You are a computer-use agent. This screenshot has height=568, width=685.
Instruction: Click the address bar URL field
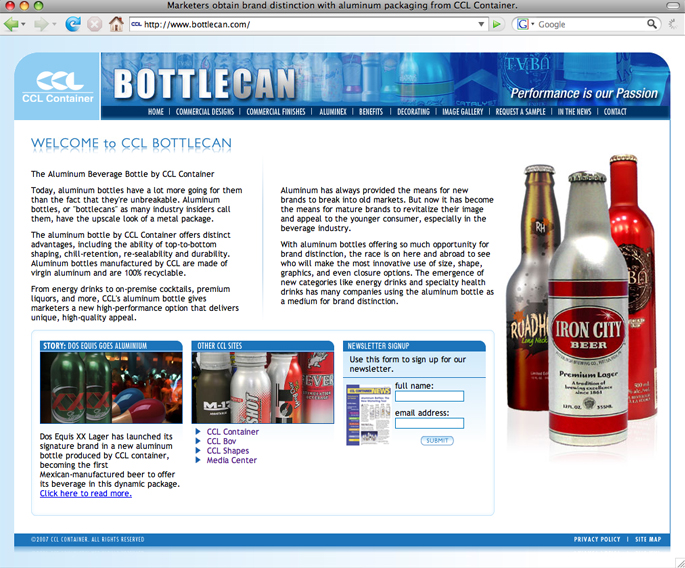310,24
